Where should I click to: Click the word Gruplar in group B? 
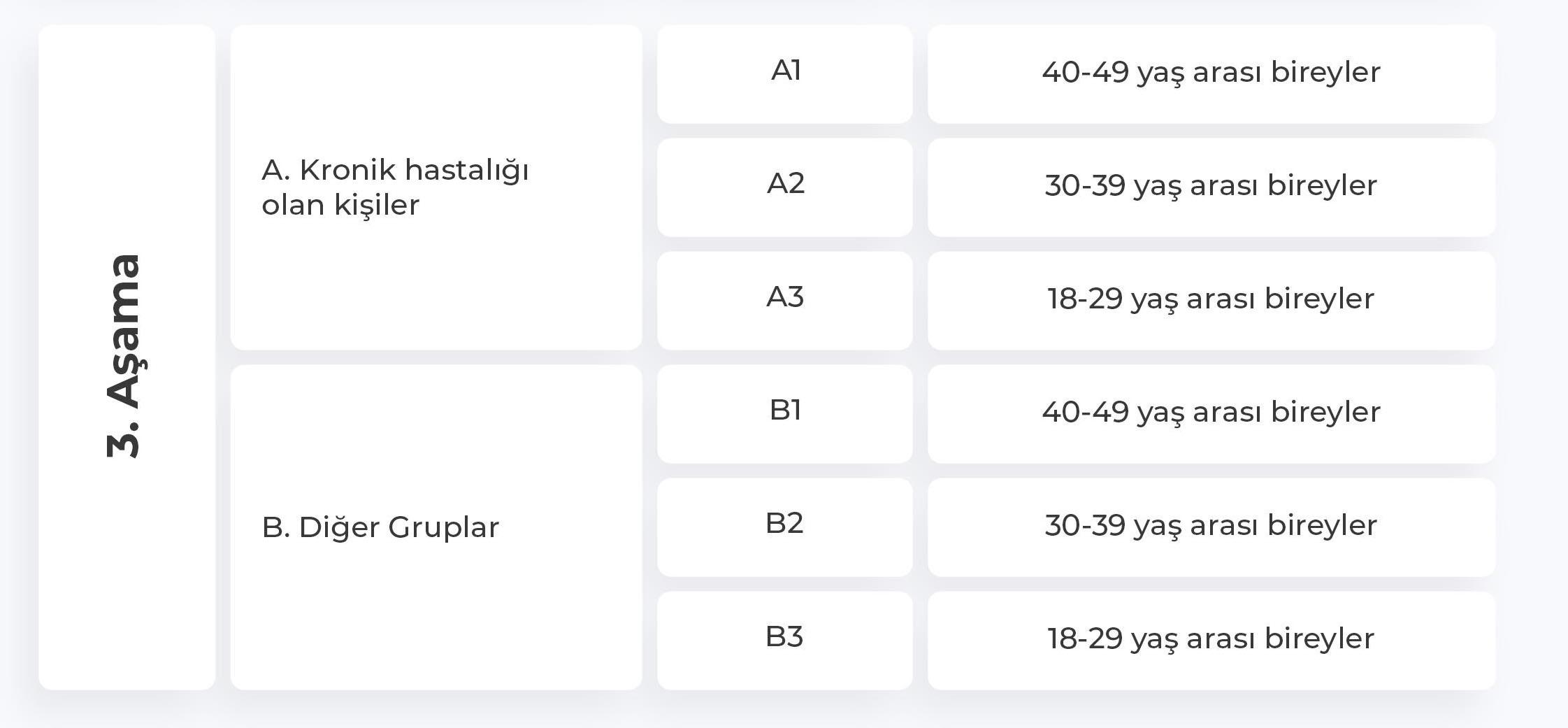coord(443,528)
